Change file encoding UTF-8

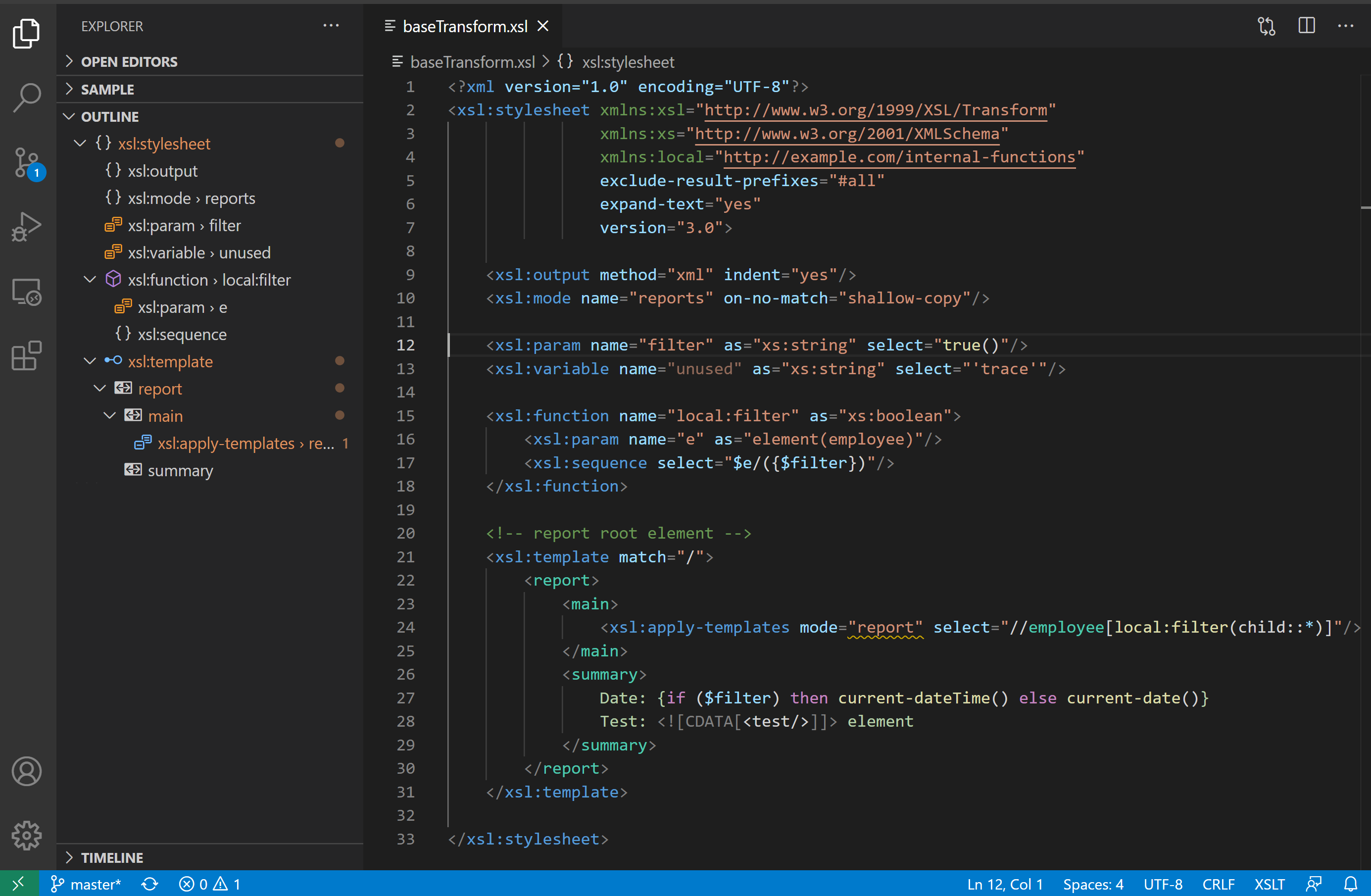[1163, 884]
